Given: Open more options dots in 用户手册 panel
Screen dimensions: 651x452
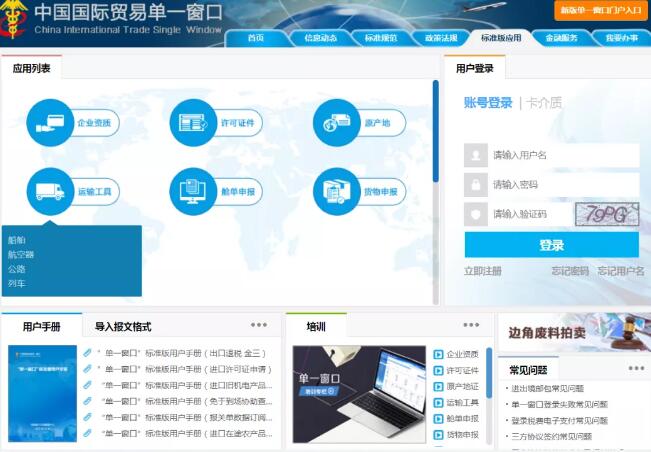Looking at the screenshot, I should coord(259,325).
